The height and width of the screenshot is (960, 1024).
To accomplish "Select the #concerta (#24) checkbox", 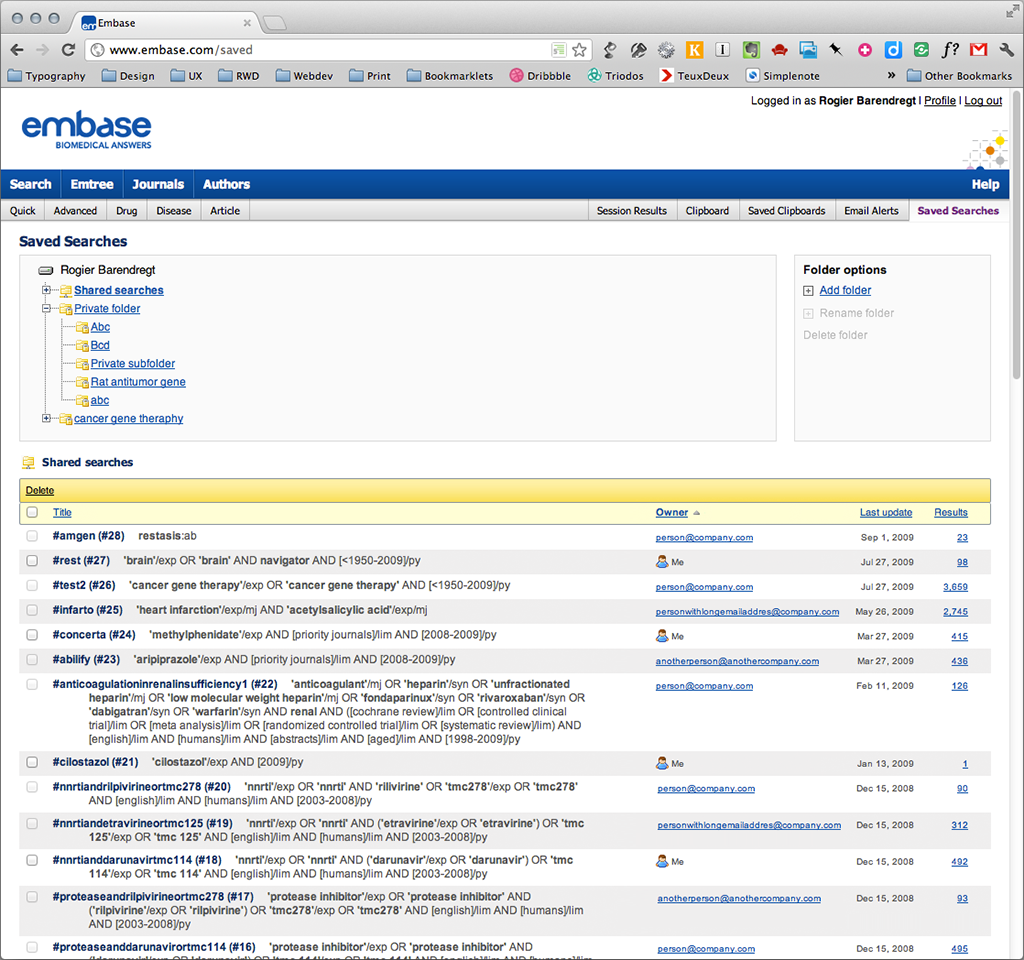I will (32, 635).
